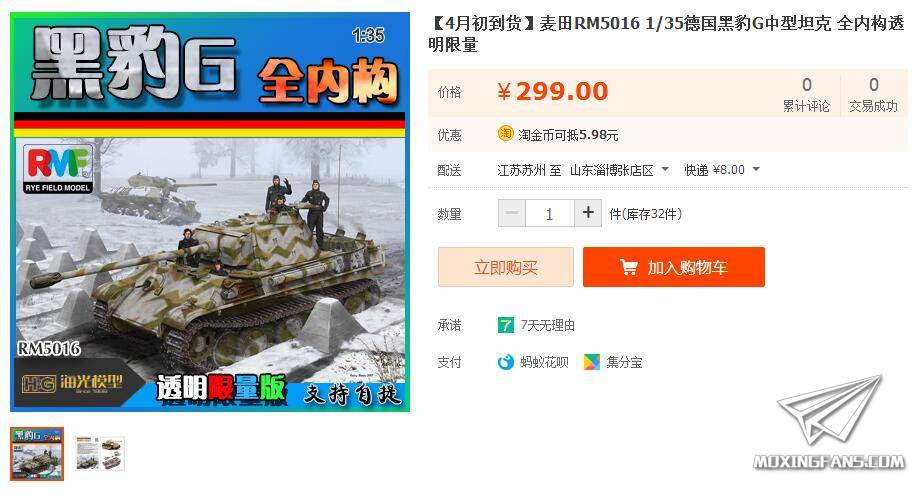
Task: Select the first tank box art thumbnail
Action: [37, 454]
